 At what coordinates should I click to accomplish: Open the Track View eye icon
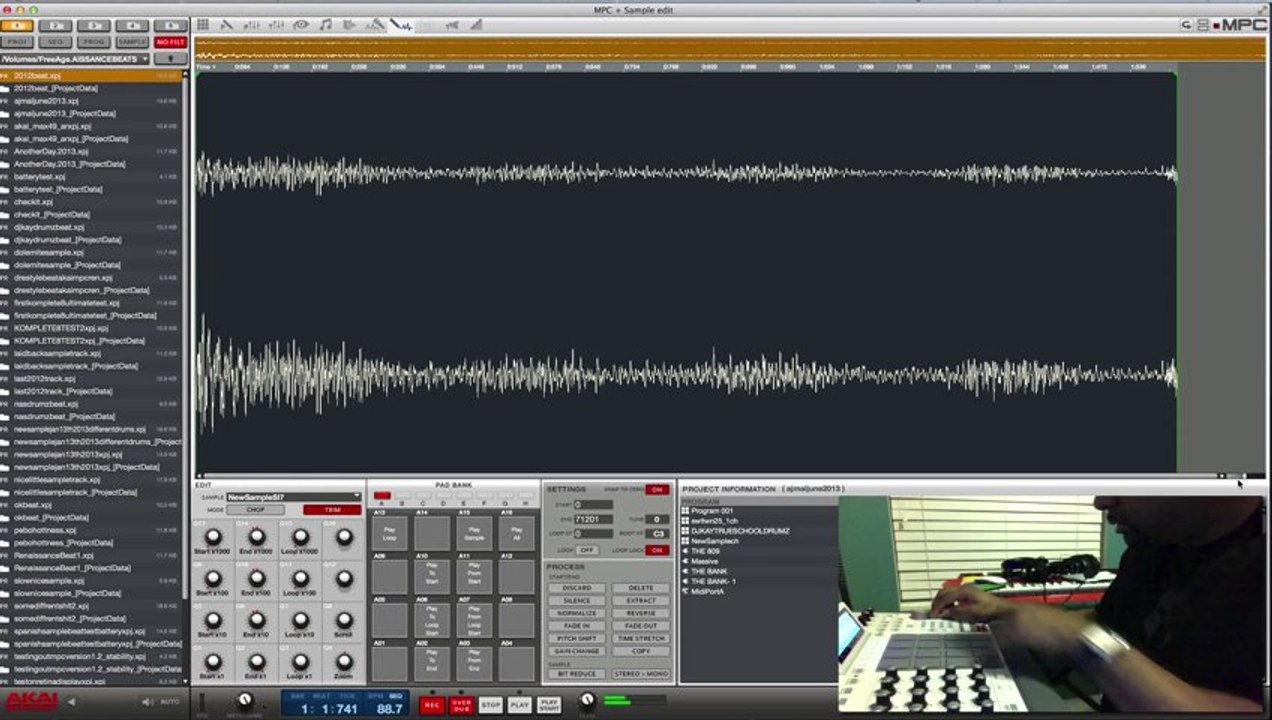point(301,25)
